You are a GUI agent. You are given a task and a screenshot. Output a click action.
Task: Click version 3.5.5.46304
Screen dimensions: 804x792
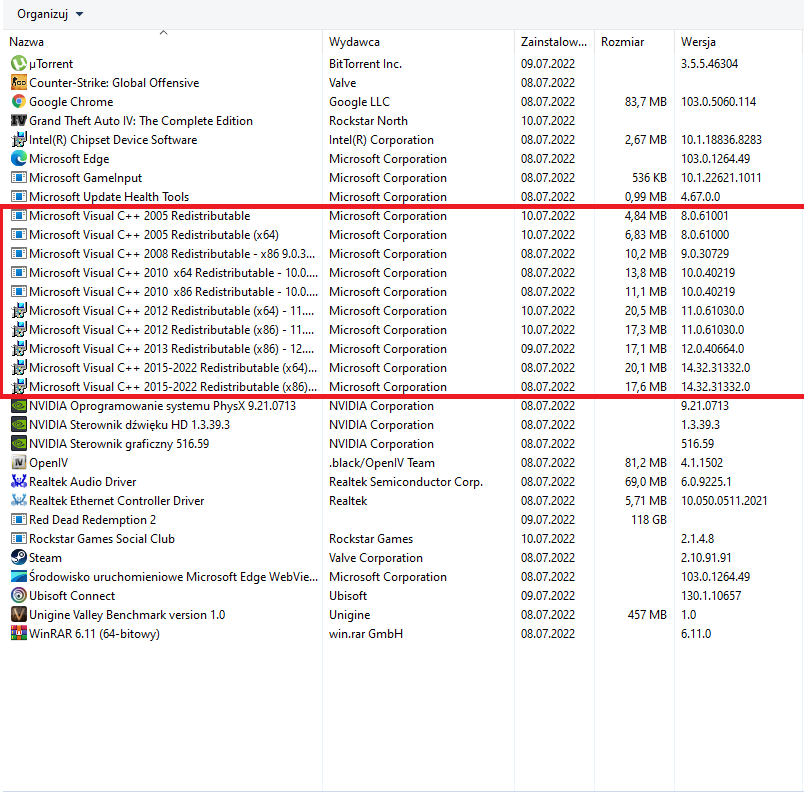point(709,64)
